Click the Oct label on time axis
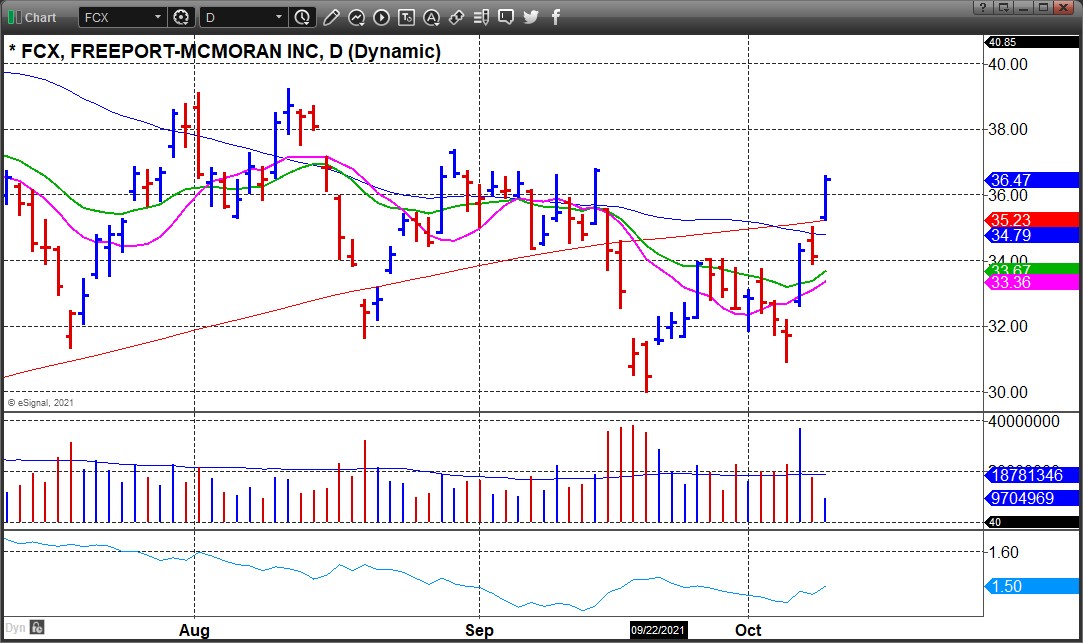Viewport: 1083px width, 643px height. [x=748, y=630]
